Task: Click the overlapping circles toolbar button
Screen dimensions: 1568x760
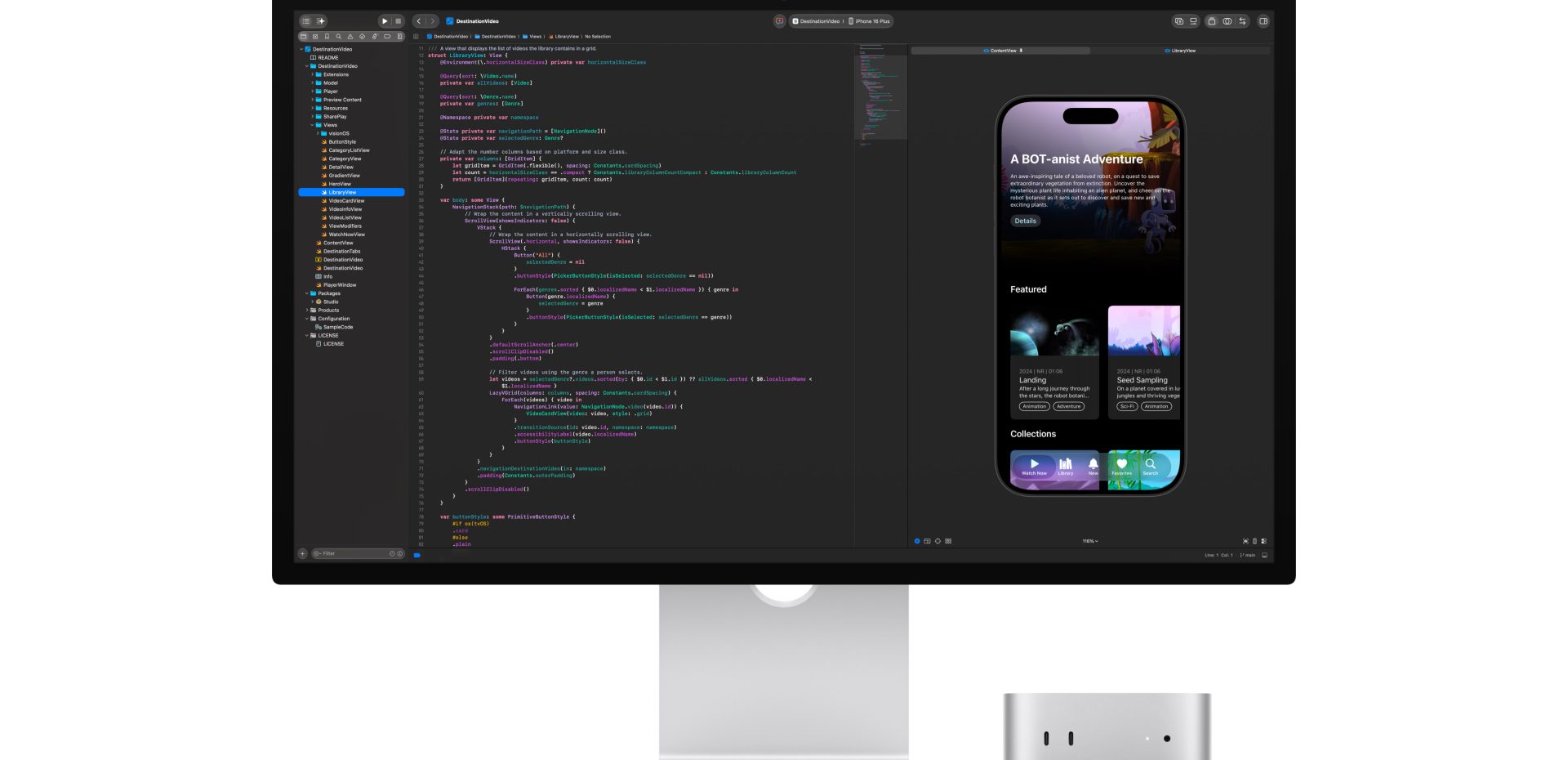Action: (x=1227, y=21)
